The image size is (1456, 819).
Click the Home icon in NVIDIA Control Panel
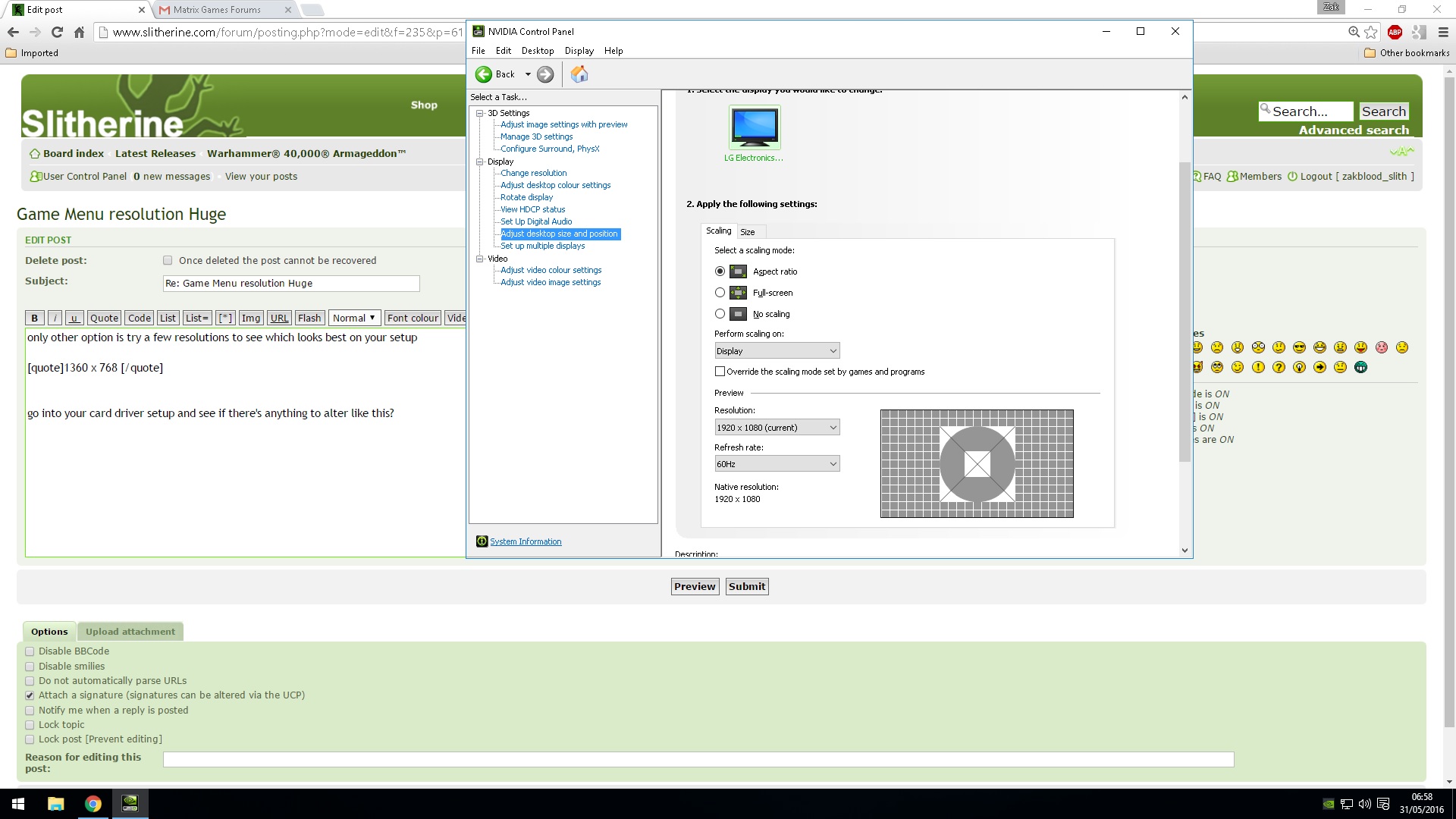tap(579, 74)
